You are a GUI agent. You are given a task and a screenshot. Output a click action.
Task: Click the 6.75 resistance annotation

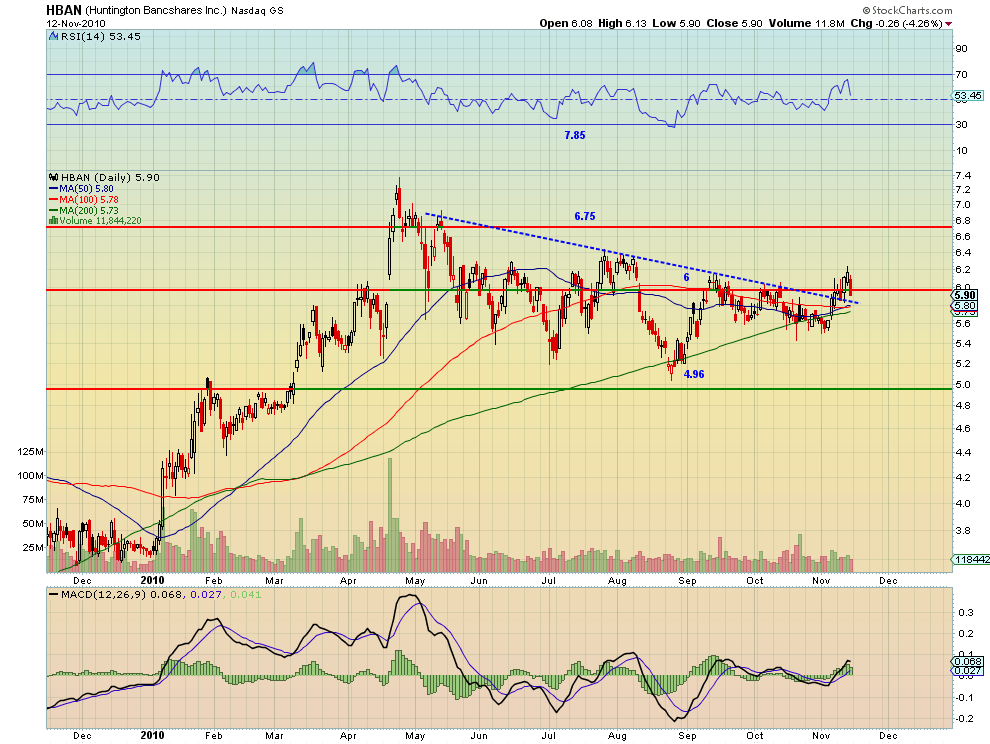pyautogui.click(x=585, y=216)
